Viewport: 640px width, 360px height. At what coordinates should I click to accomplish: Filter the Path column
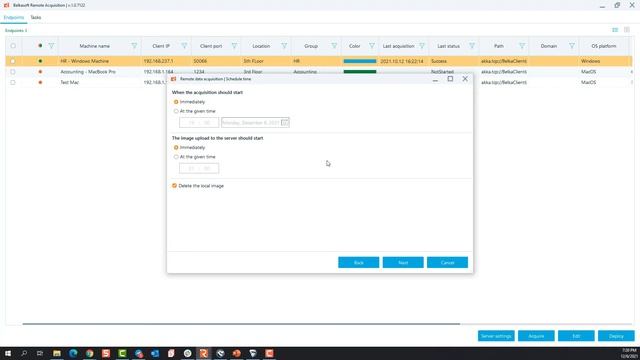coord(522,46)
